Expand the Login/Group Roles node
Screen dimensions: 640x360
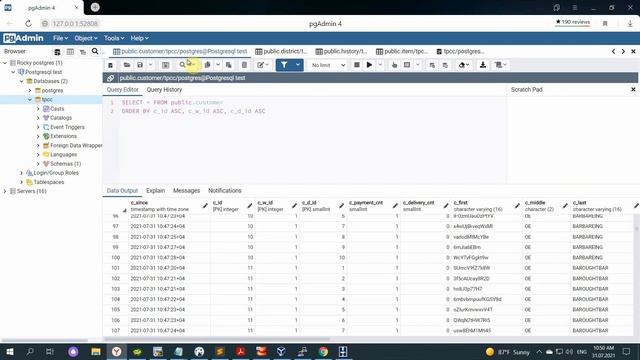[22, 173]
